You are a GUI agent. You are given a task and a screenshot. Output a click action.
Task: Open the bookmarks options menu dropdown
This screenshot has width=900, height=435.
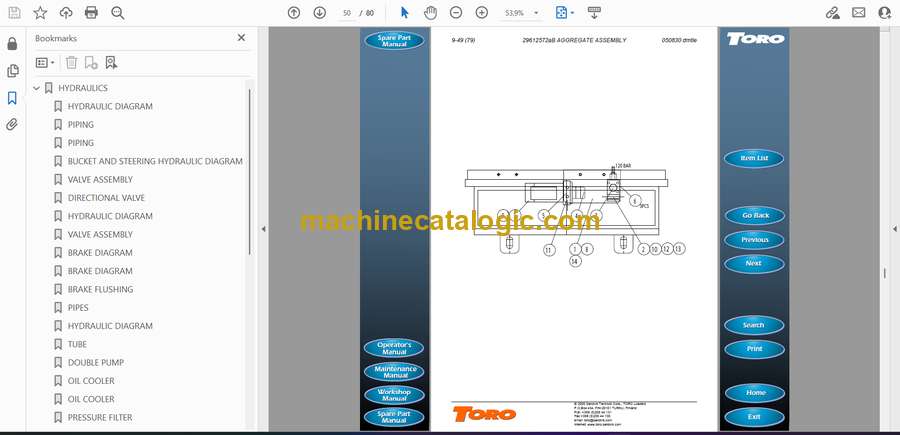point(45,63)
